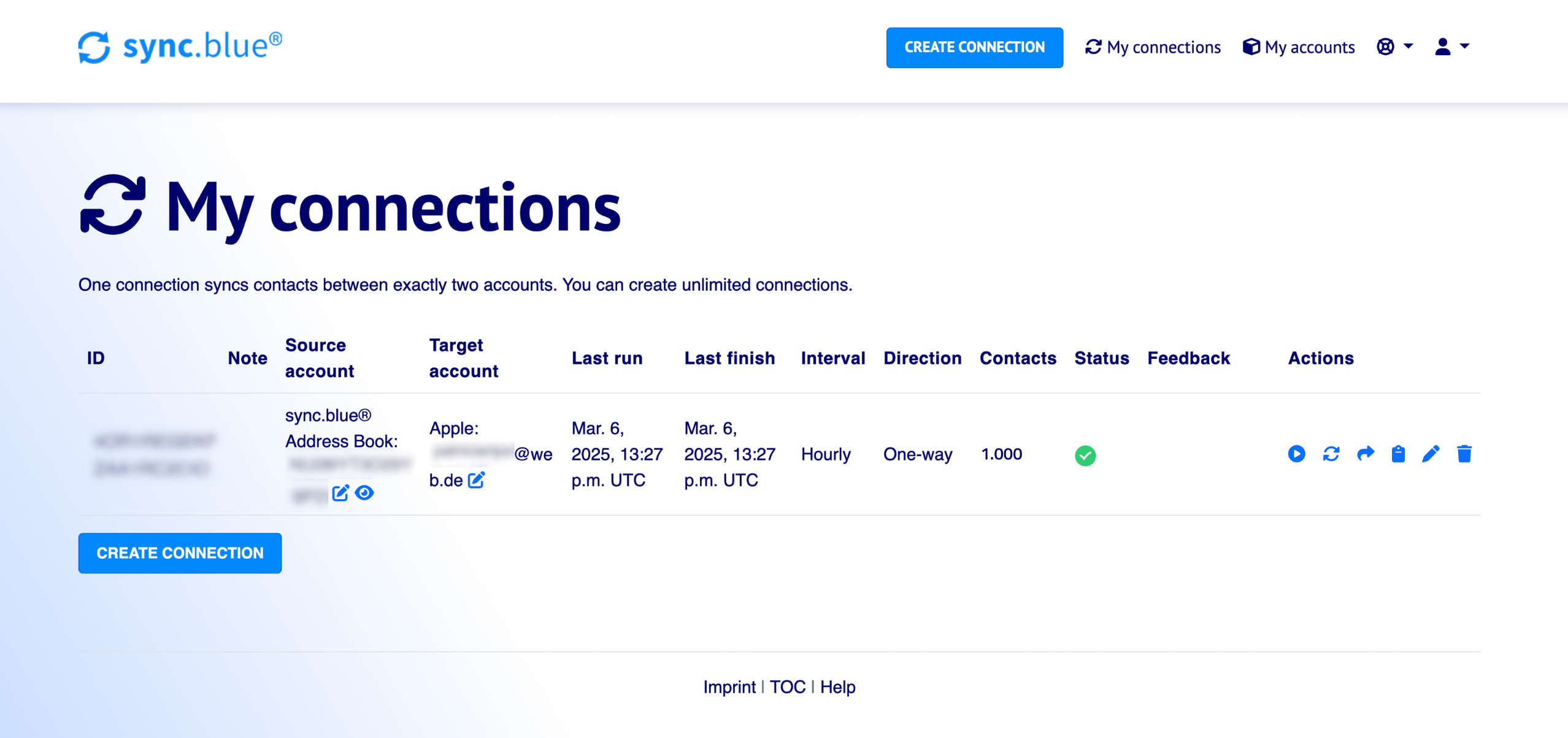Click CREATE CONNECTION below the connections table
This screenshot has height=738, width=1568.
(180, 553)
